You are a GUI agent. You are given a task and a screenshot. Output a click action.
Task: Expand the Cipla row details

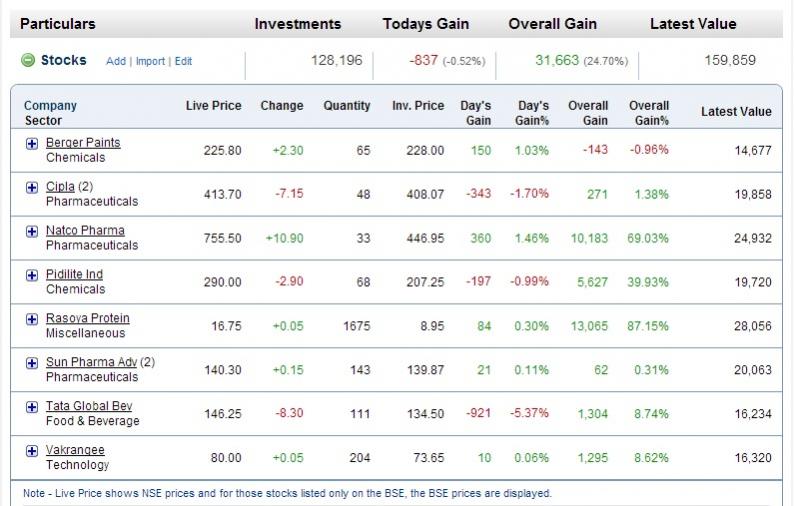click(x=32, y=188)
